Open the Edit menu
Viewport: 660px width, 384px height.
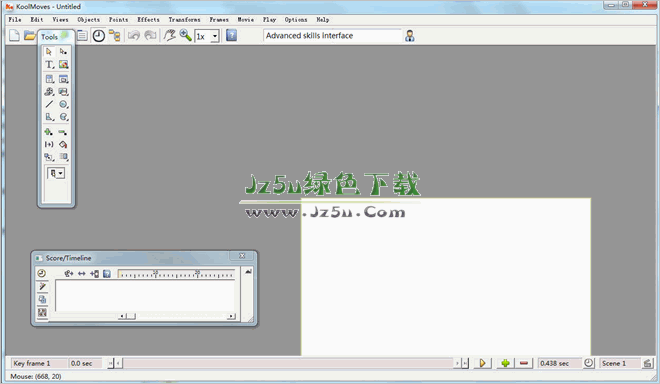(37, 20)
